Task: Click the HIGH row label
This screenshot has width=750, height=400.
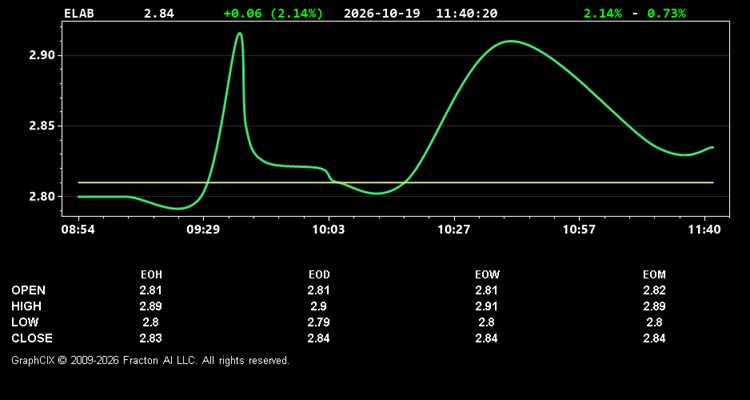Action: (x=26, y=306)
